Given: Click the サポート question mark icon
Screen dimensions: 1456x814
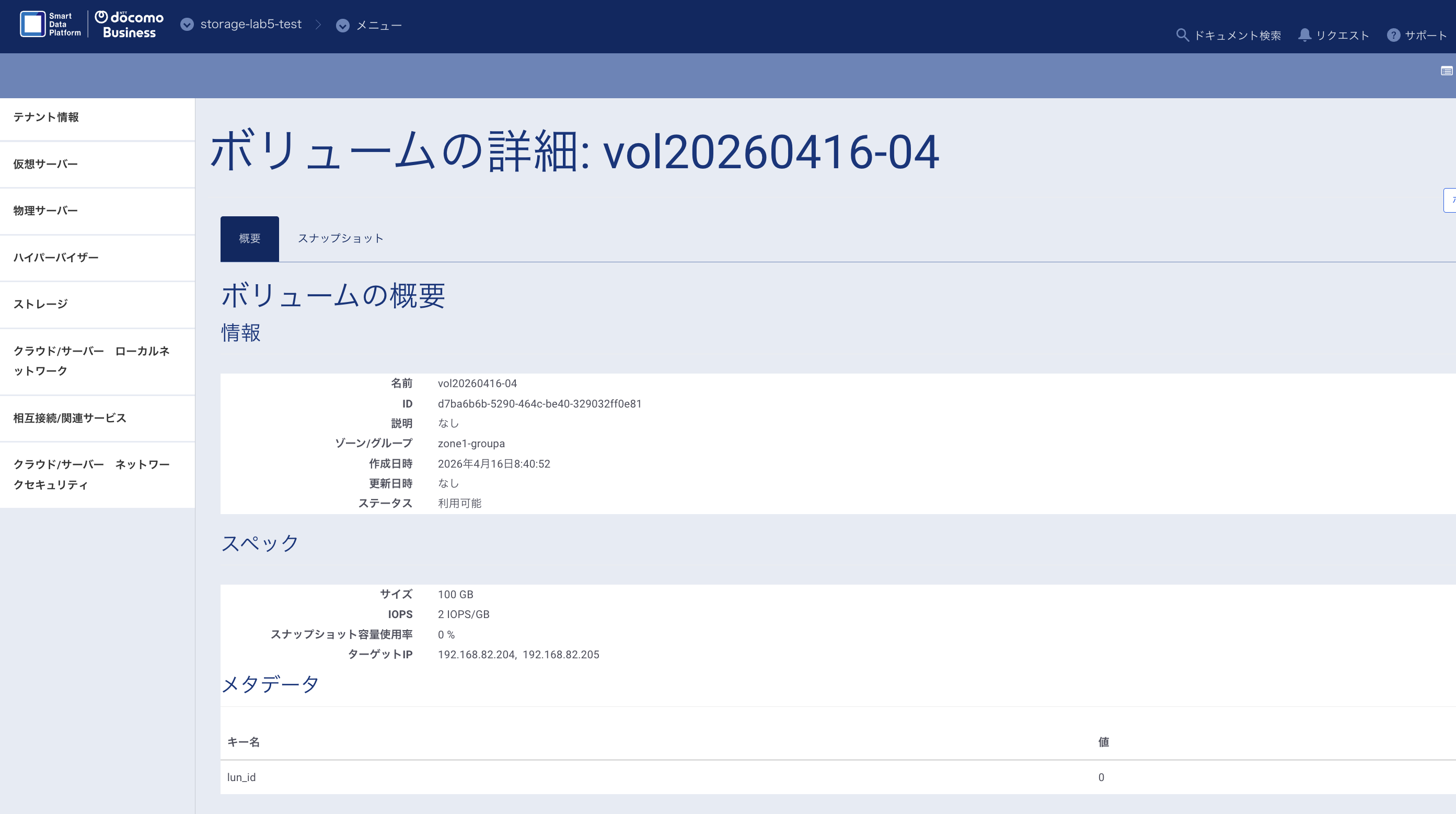Looking at the screenshot, I should [x=1393, y=35].
